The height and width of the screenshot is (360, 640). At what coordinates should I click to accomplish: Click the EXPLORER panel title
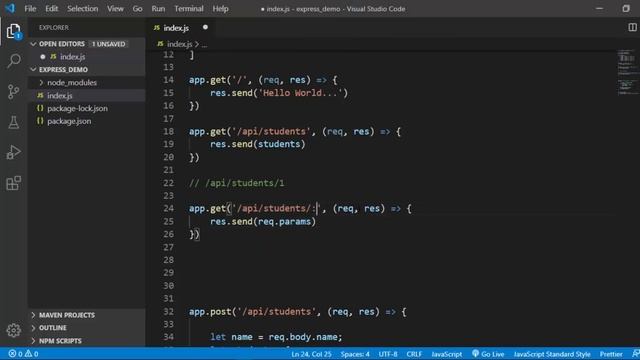[x=54, y=27]
